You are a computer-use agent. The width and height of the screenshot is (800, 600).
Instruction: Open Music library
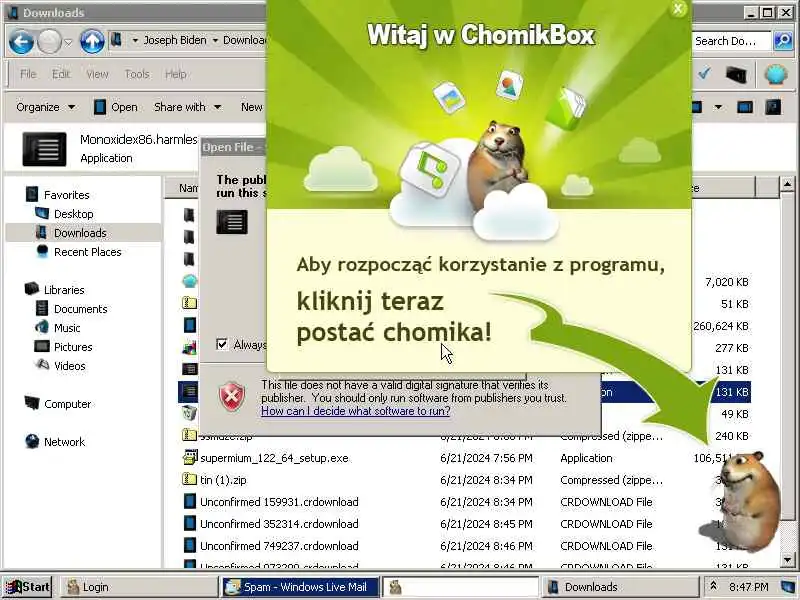pyautogui.click(x=67, y=328)
